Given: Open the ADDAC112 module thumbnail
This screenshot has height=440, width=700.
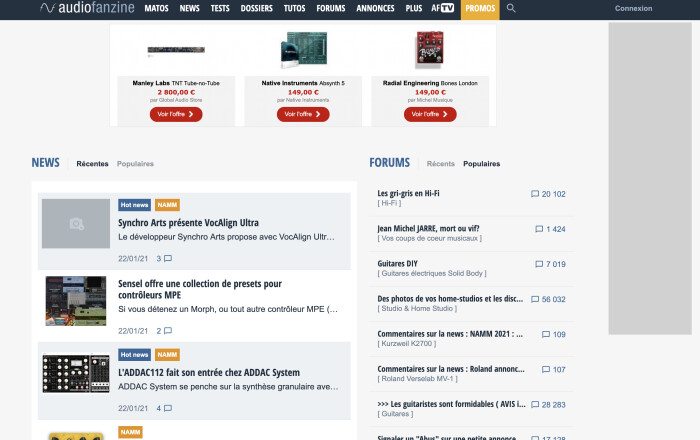Looking at the screenshot, I should tap(76, 374).
